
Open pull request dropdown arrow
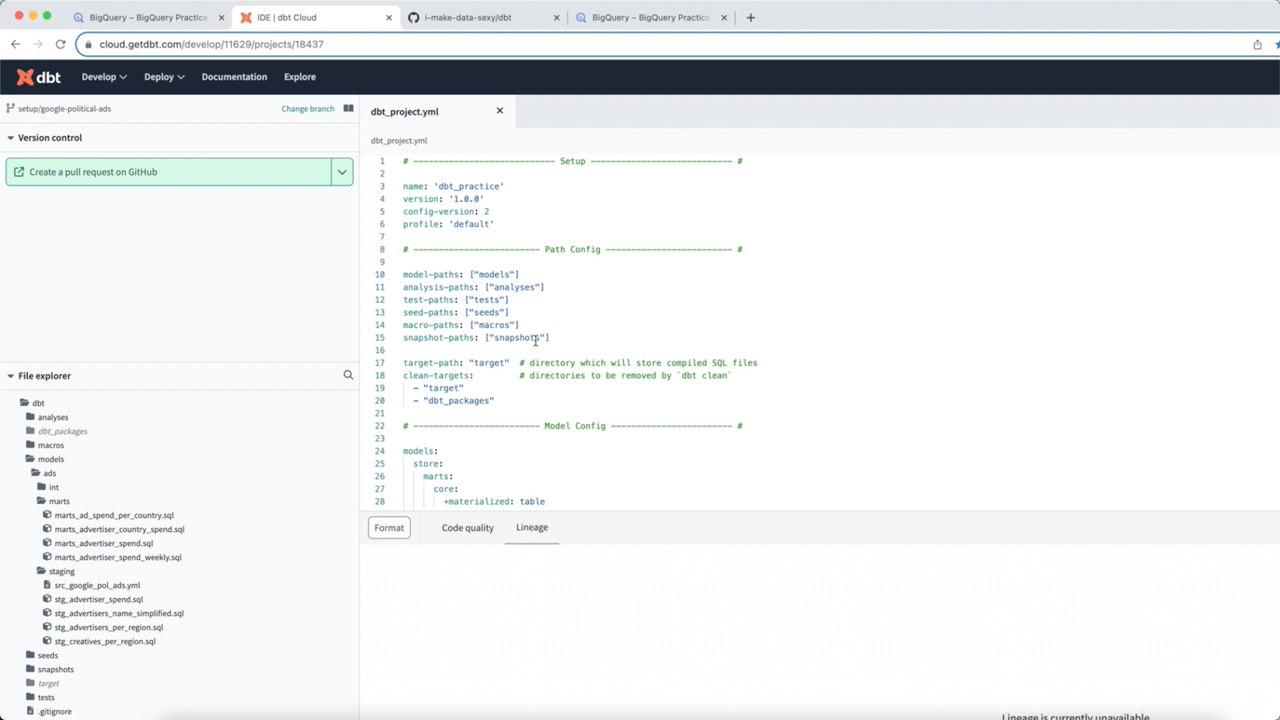[342, 172]
